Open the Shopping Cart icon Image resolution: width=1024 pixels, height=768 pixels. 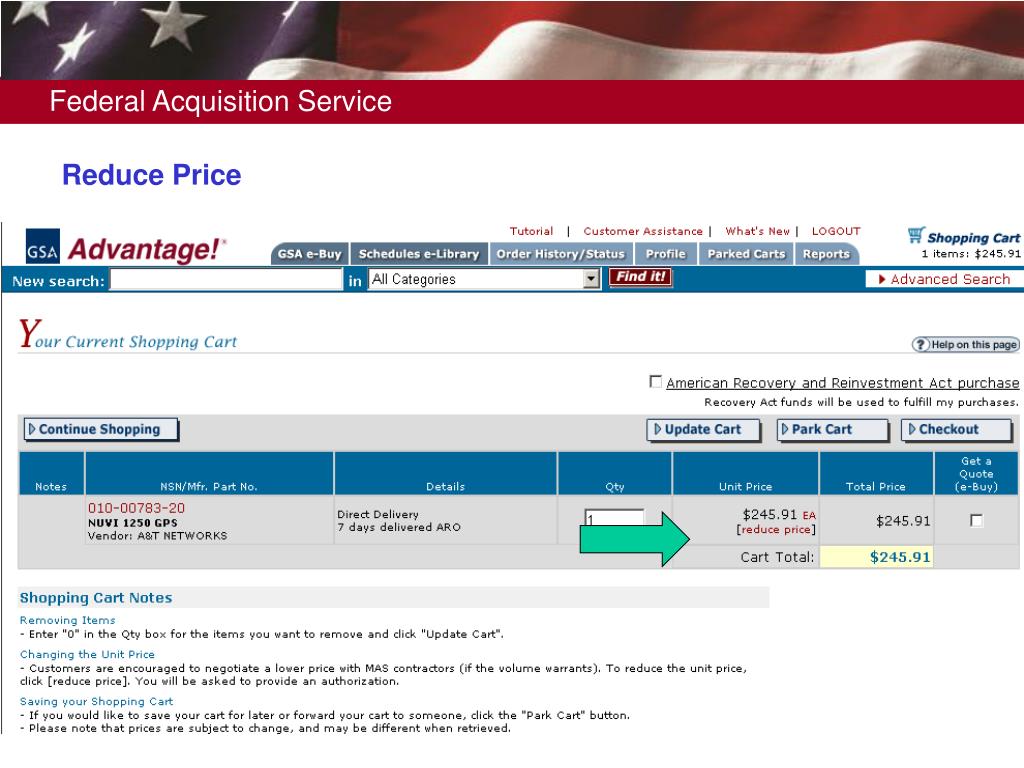point(916,234)
